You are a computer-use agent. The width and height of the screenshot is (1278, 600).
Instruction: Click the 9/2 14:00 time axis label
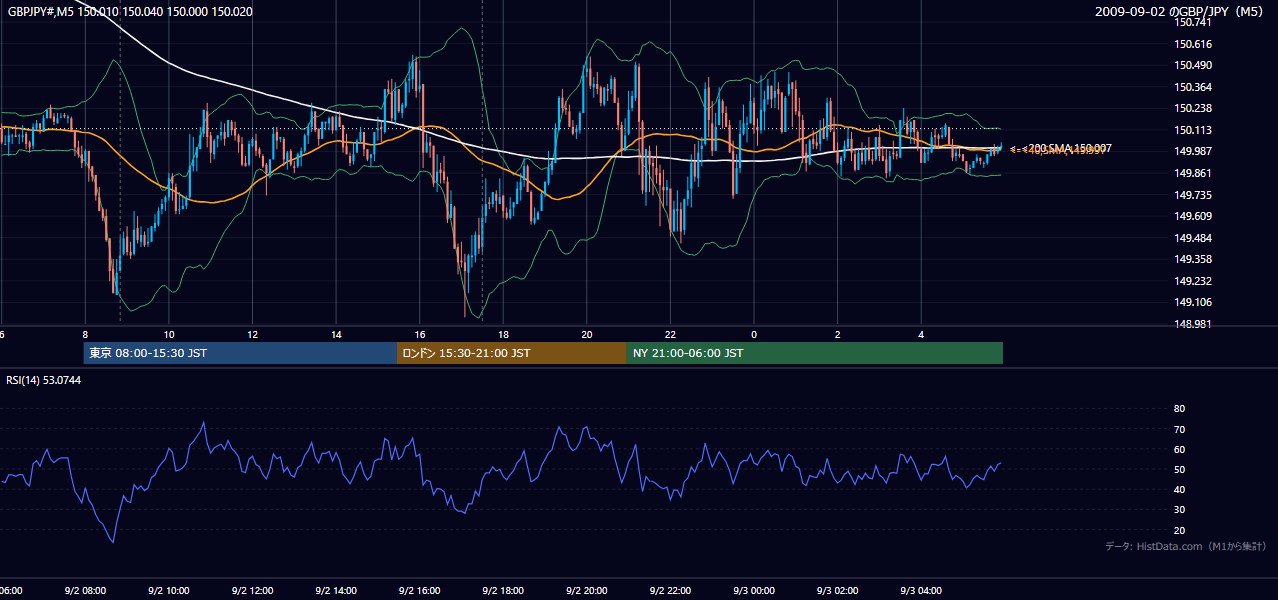pos(336,591)
